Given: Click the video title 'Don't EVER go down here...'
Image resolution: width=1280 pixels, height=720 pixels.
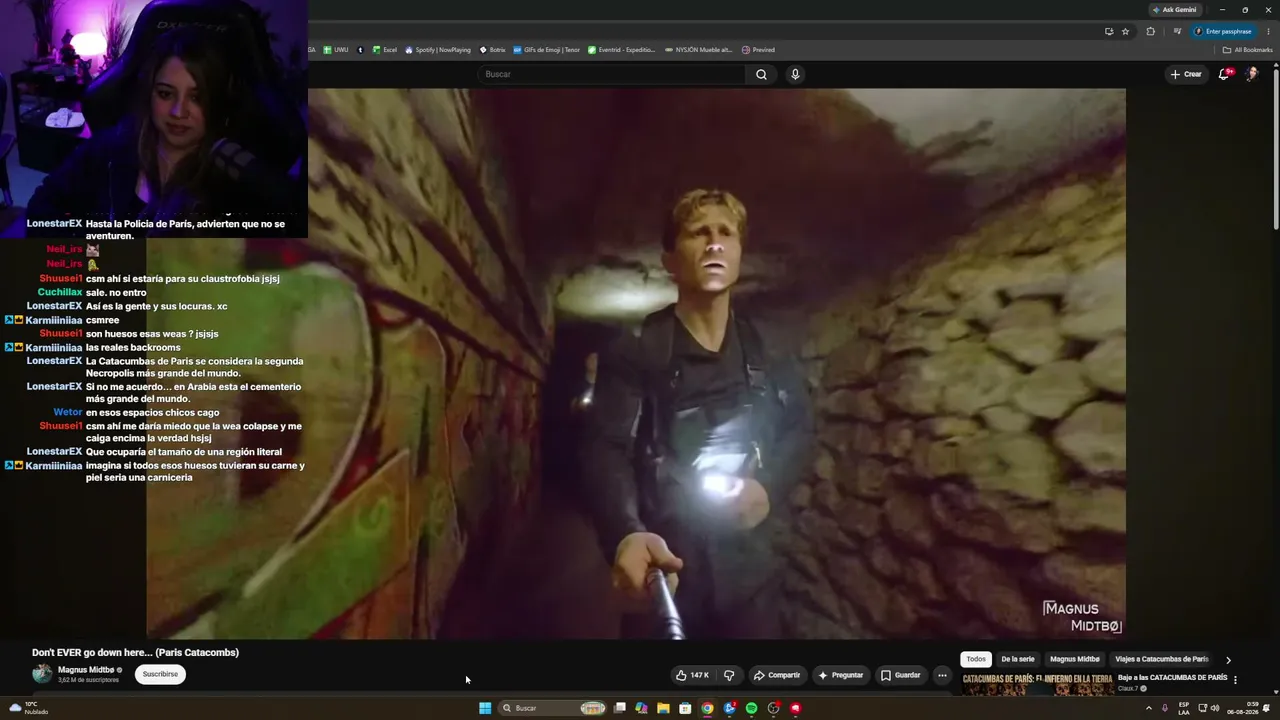Looking at the screenshot, I should [135, 652].
